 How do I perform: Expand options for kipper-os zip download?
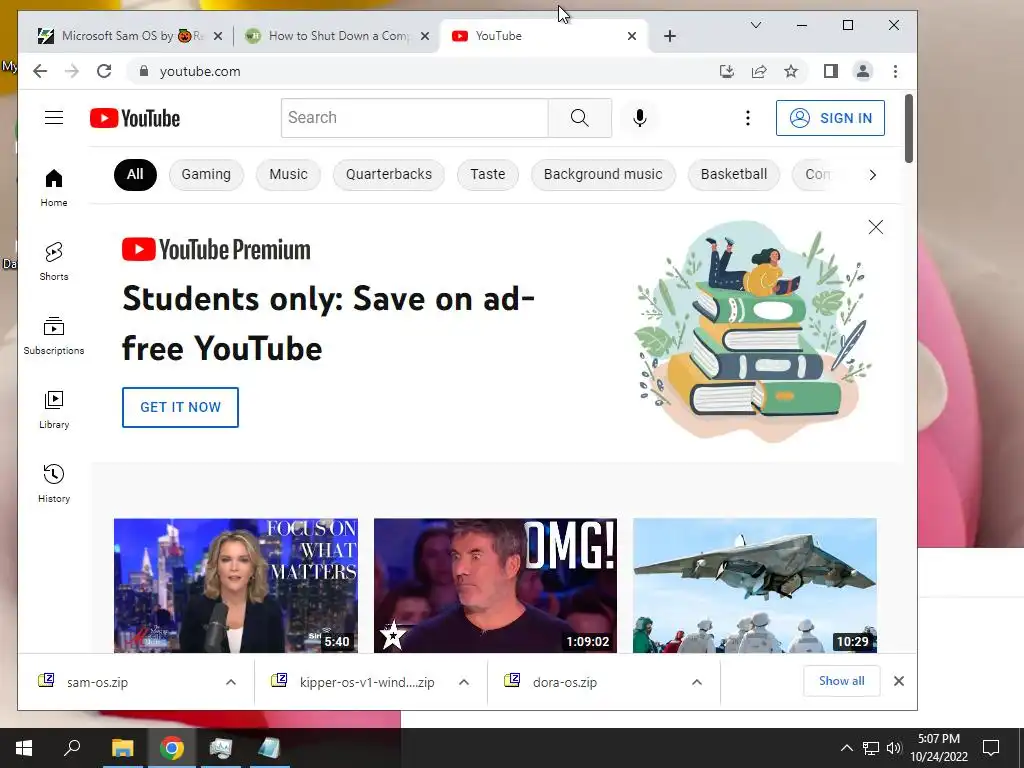464,682
